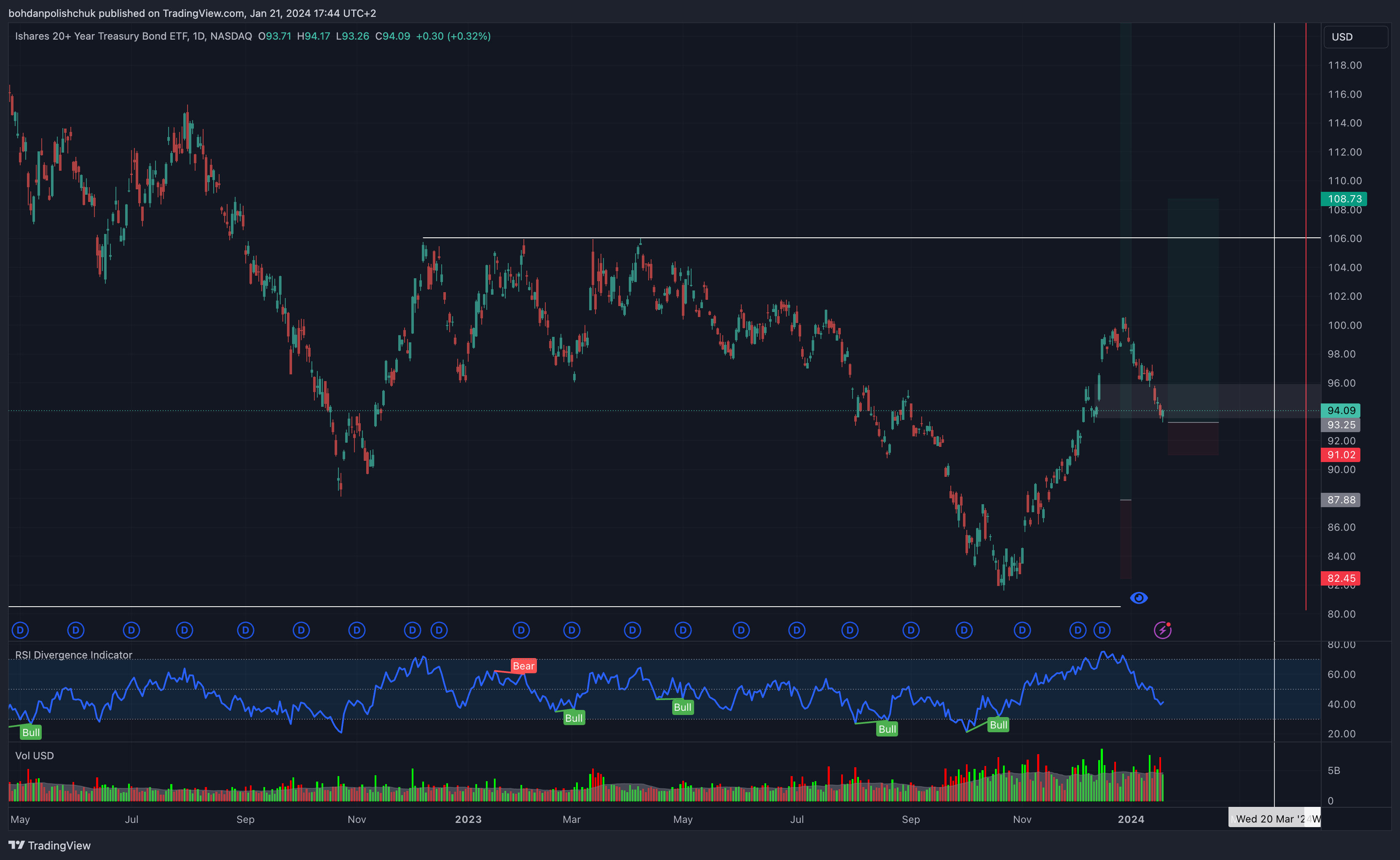Click the 118.00 price axis label
1400x860 pixels.
1345,65
